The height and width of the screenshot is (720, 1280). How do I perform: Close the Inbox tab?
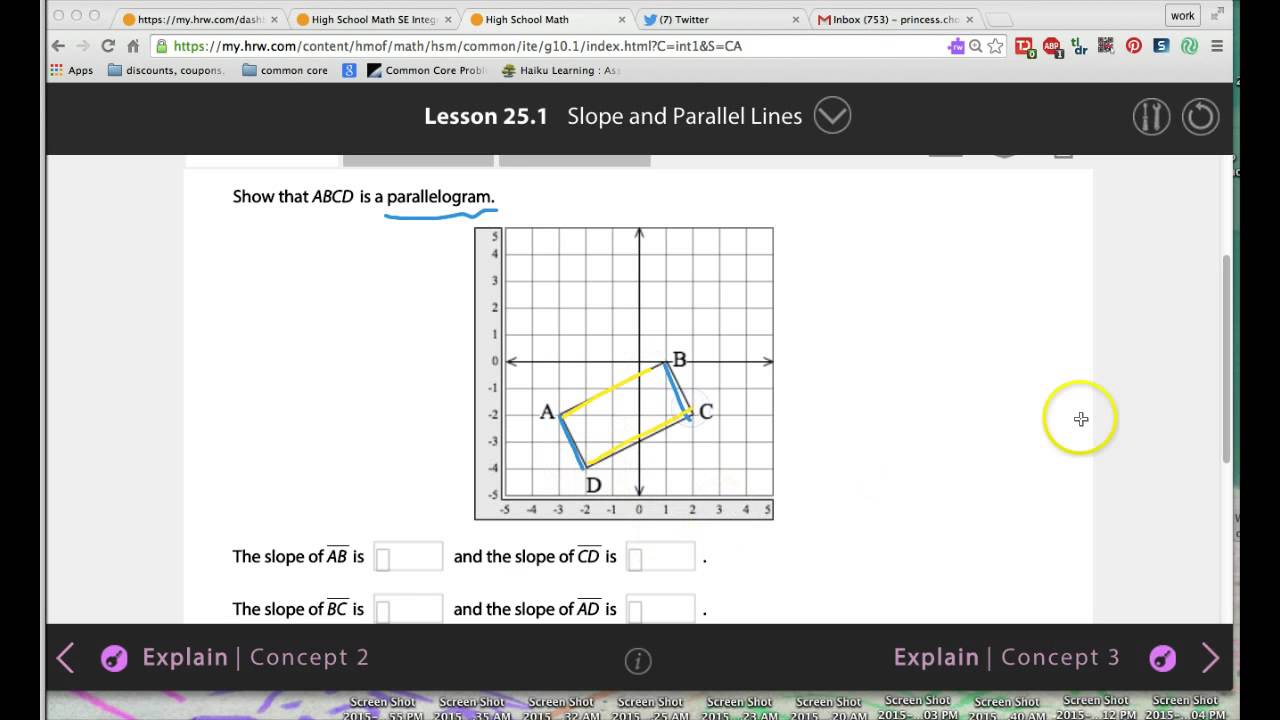[x=970, y=19]
